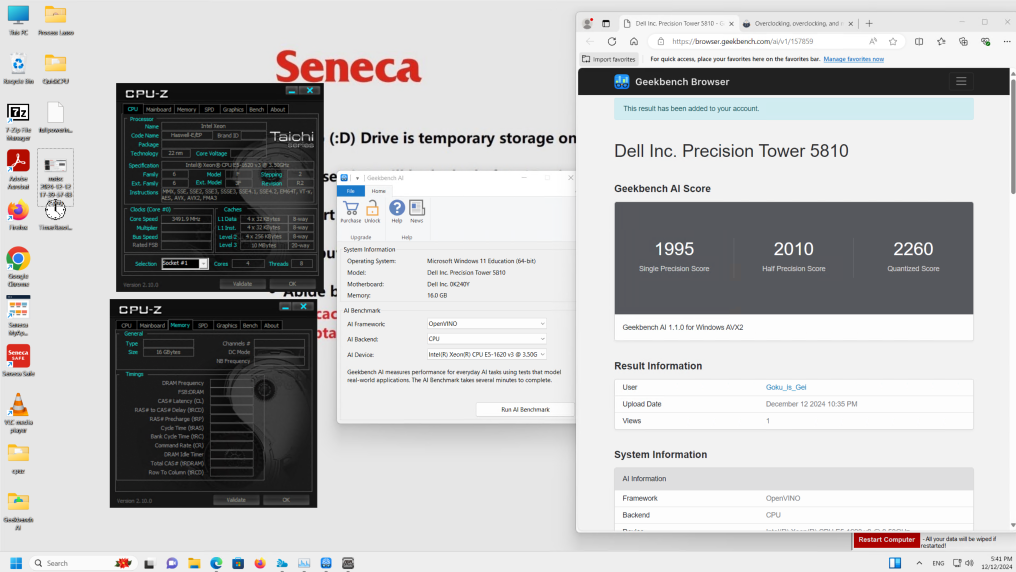This screenshot has width=1016, height=572.
Task: Click Purchase icon in Geekbench AI ribbon
Action: pyautogui.click(x=351, y=212)
